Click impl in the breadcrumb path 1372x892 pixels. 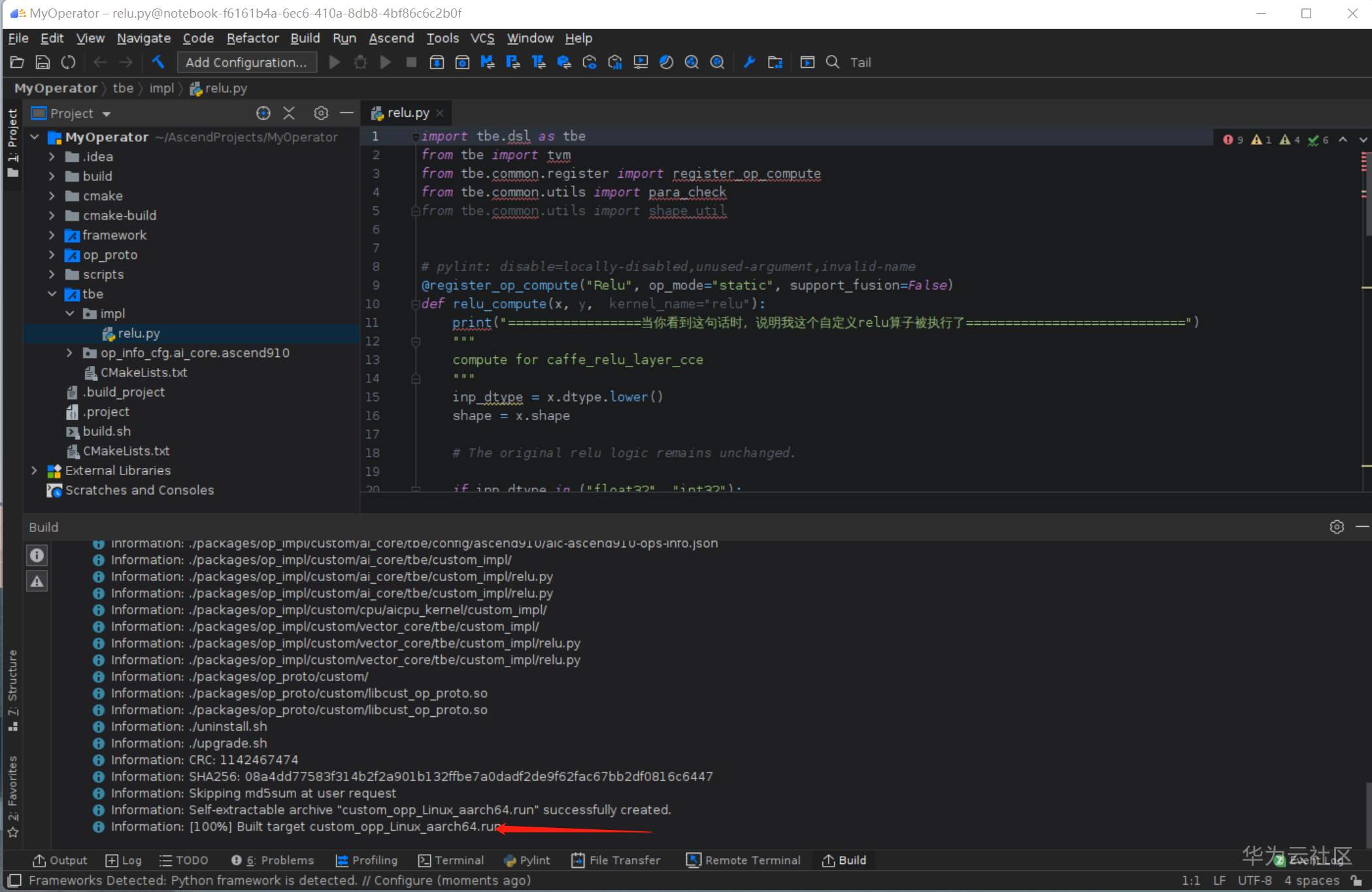click(x=161, y=88)
